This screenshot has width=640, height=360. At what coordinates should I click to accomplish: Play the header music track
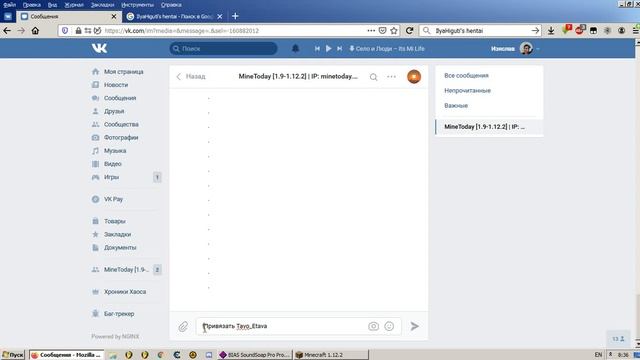pyautogui.click(x=328, y=48)
